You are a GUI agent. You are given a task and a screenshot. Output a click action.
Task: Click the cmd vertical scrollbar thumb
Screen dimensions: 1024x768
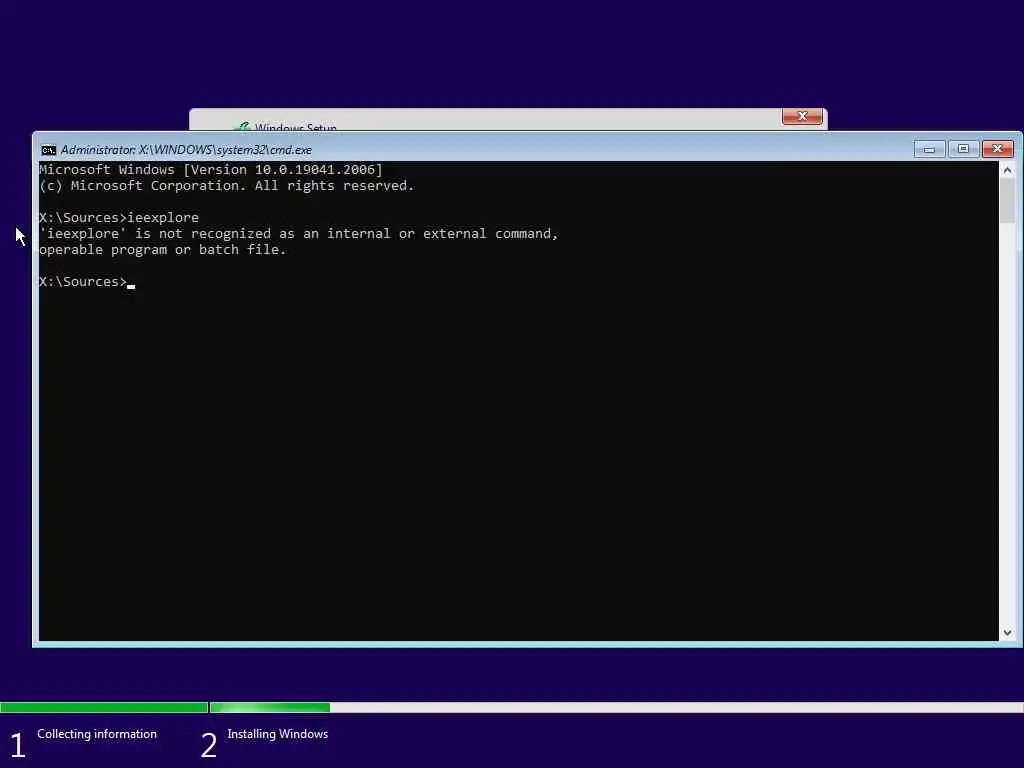point(1007,200)
